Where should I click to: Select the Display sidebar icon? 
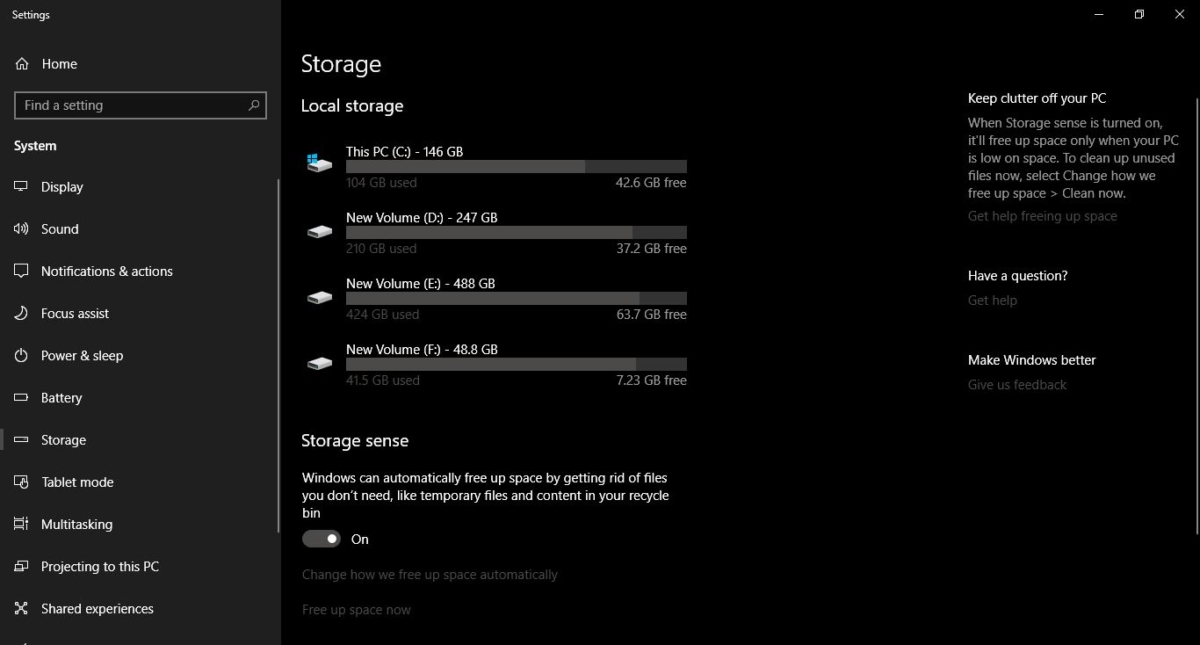[x=22, y=187]
